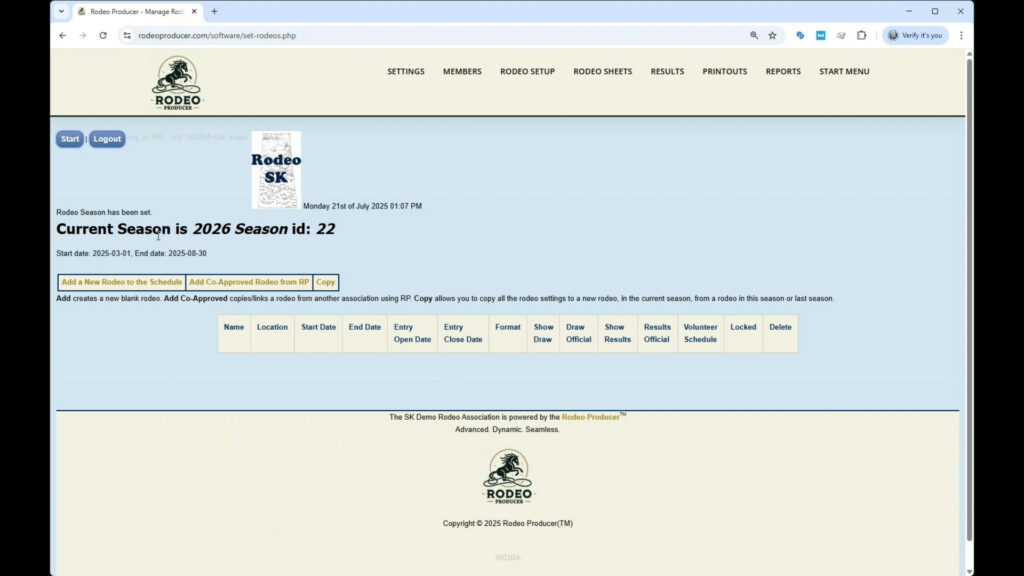Open the tab search chevron

62,11
